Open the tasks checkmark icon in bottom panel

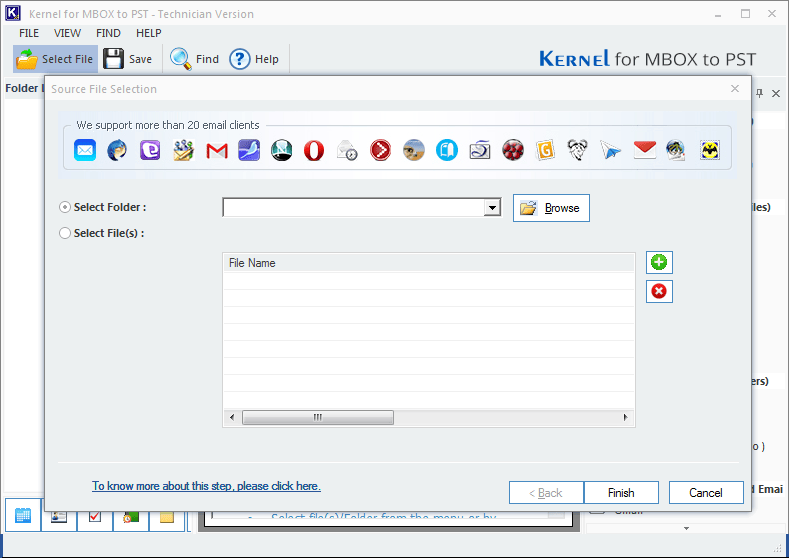tap(95, 517)
